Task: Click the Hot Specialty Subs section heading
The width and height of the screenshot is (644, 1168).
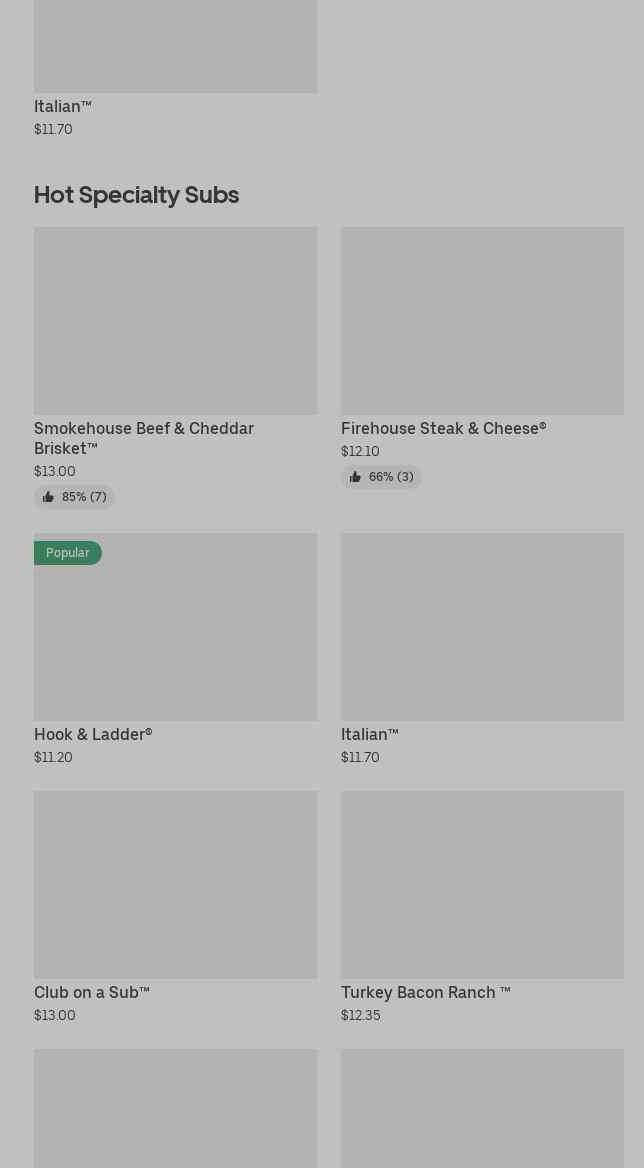Action: (136, 195)
